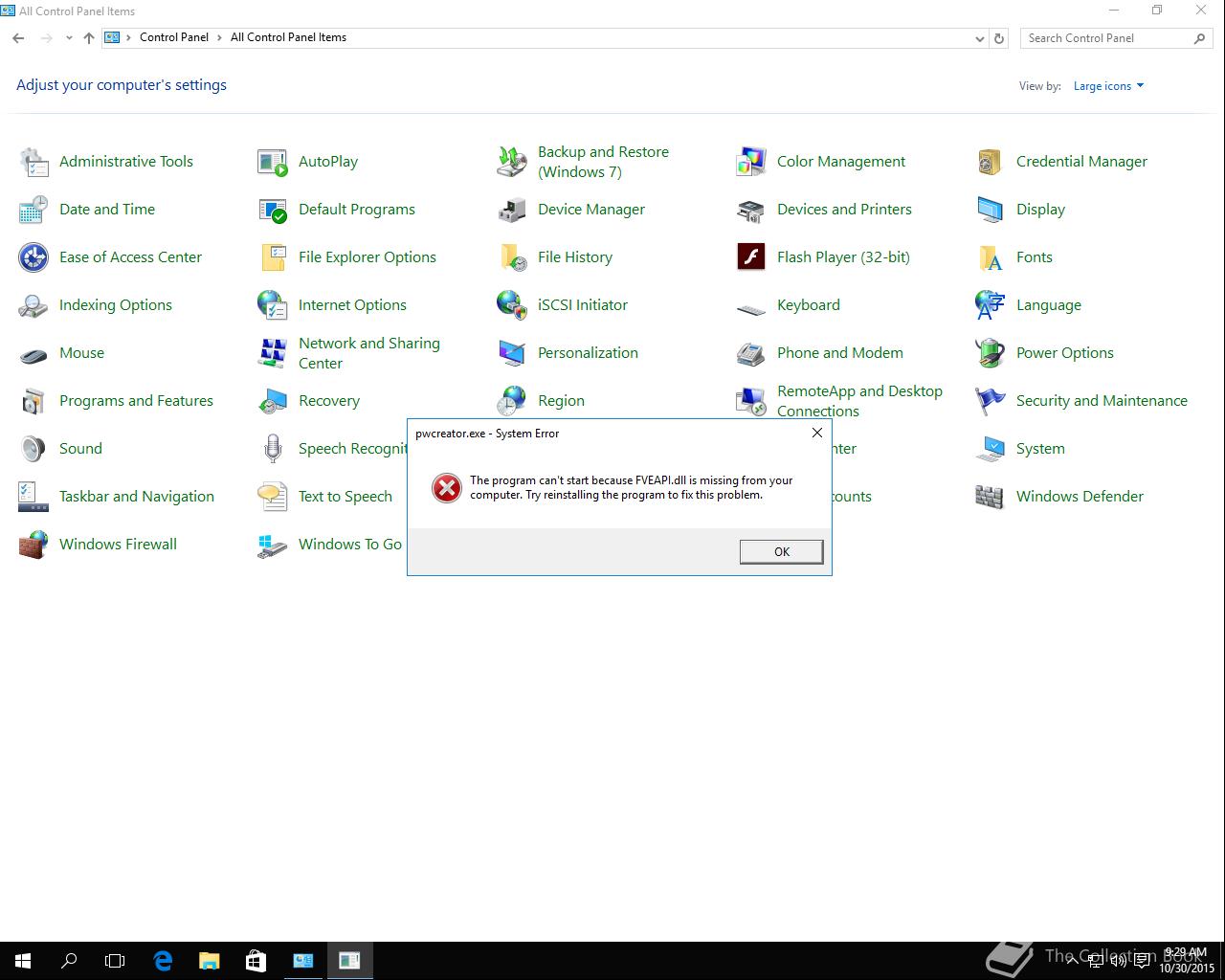Viewport: 1225px width, 980px height.
Task: Open Internet Options icon
Action: click(x=273, y=305)
